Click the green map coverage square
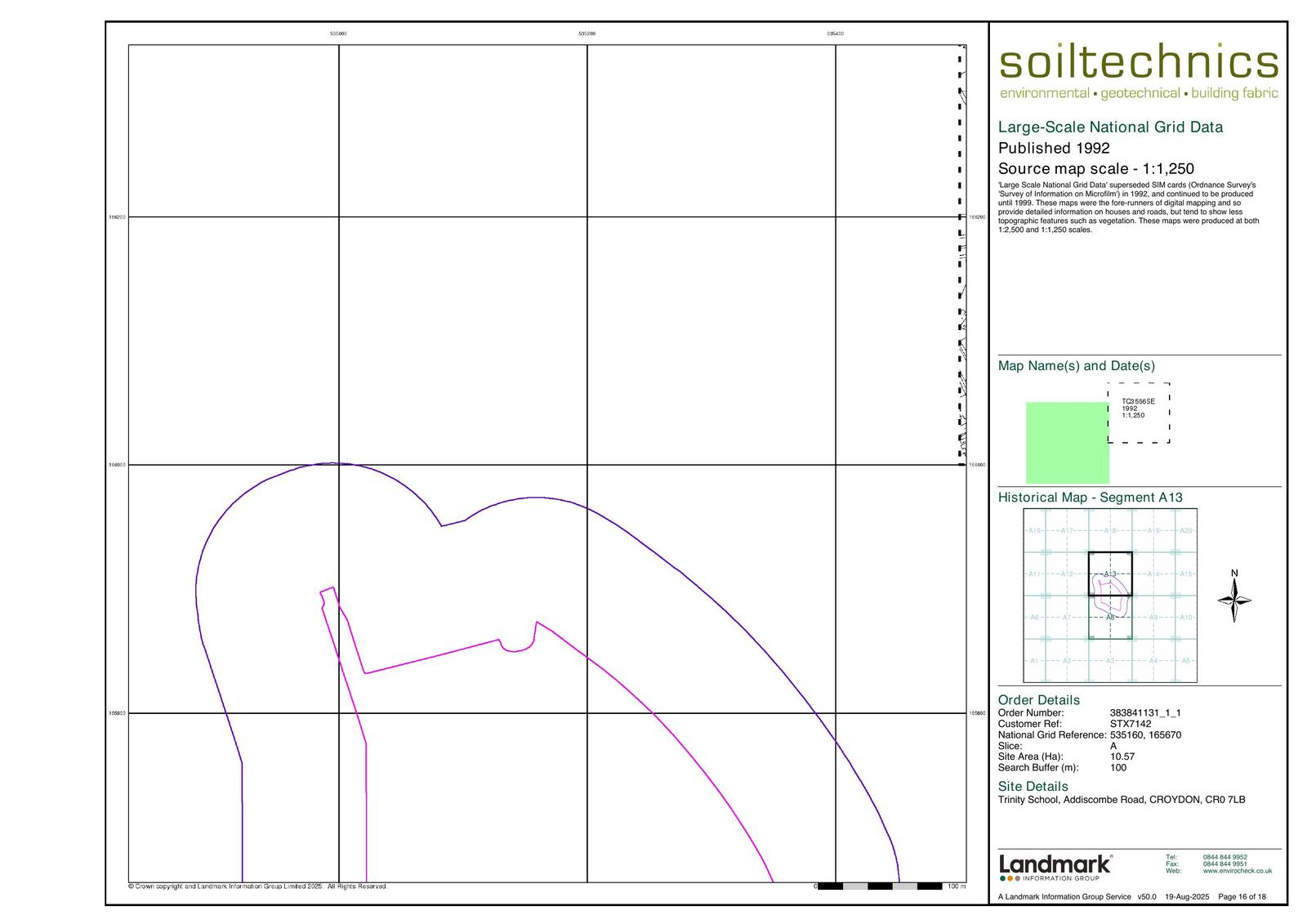Image resolution: width=1307 pixels, height=924 pixels. click(x=1066, y=442)
